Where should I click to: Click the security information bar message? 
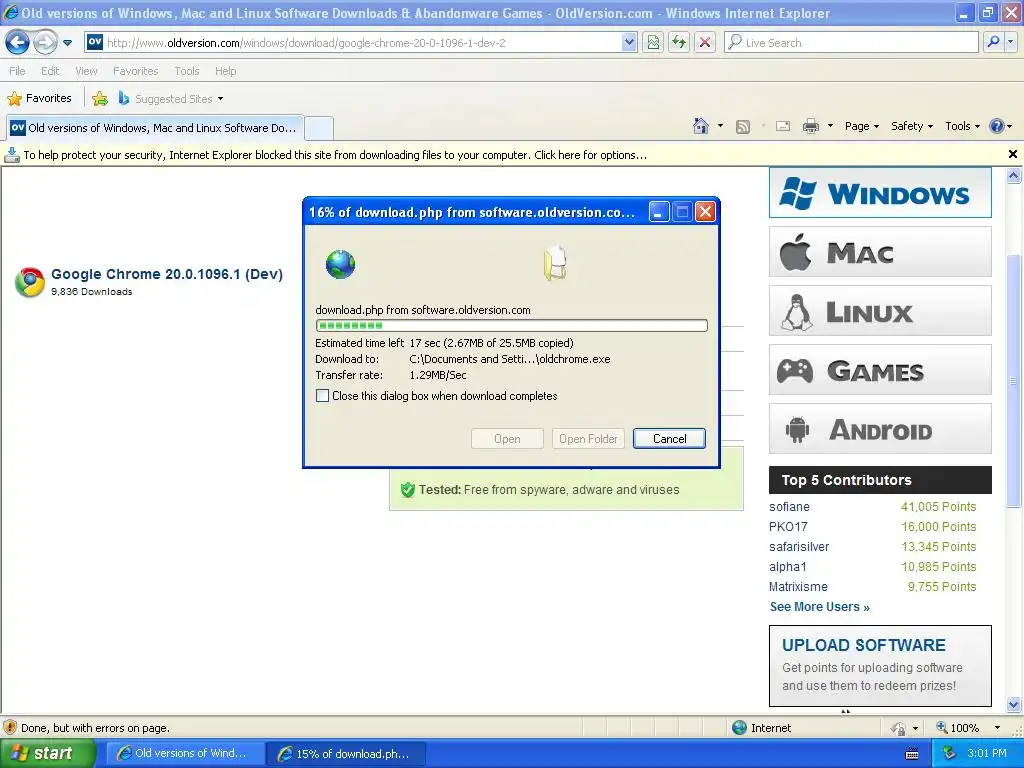335,155
